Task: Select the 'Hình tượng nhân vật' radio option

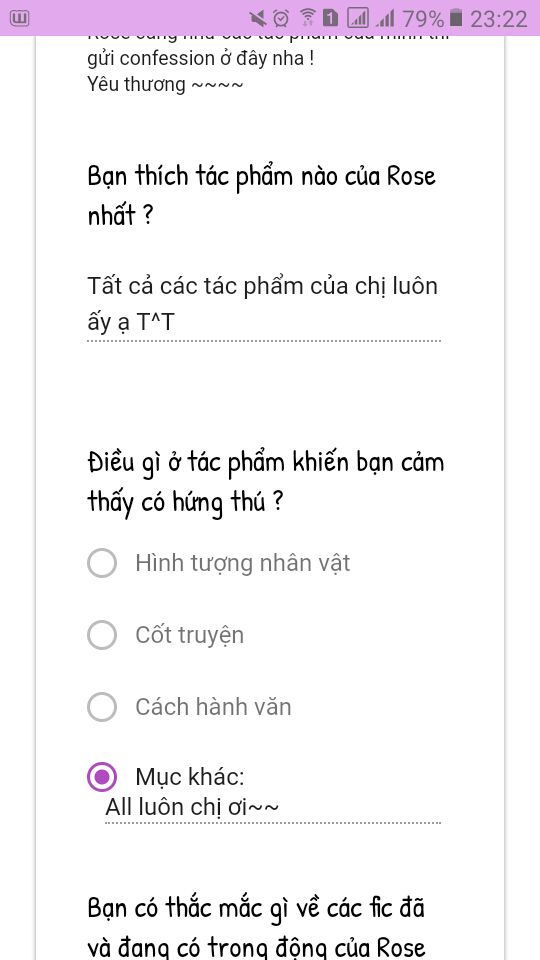Action: click(102, 563)
